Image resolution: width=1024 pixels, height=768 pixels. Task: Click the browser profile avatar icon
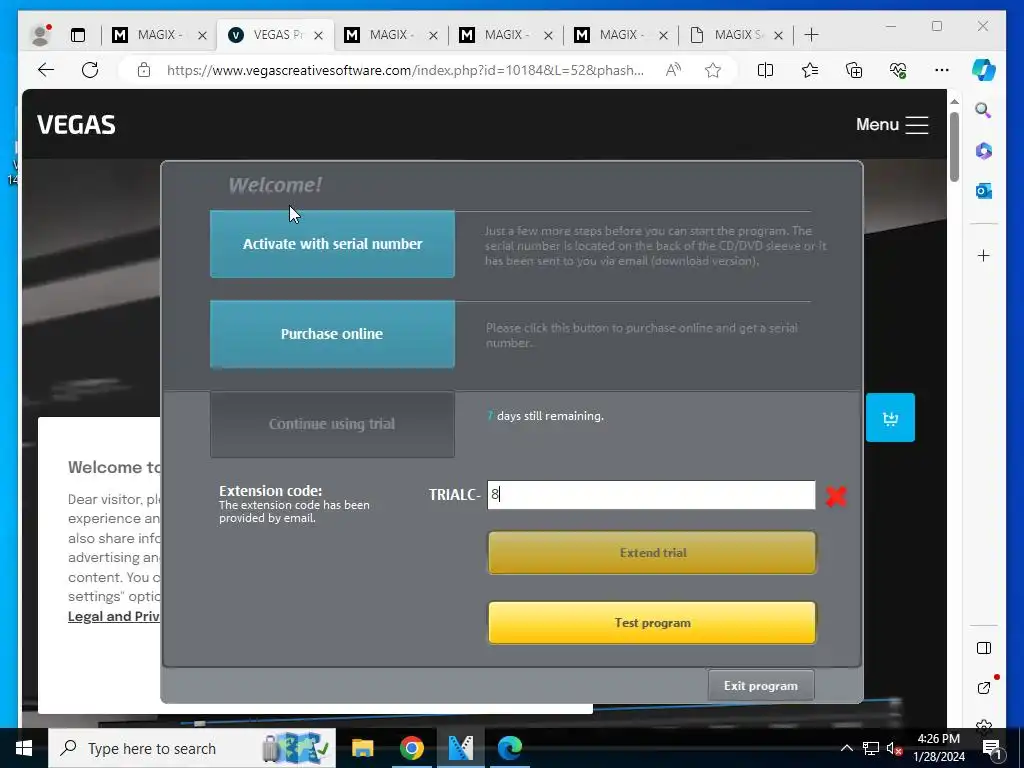click(x=40, y=35)
